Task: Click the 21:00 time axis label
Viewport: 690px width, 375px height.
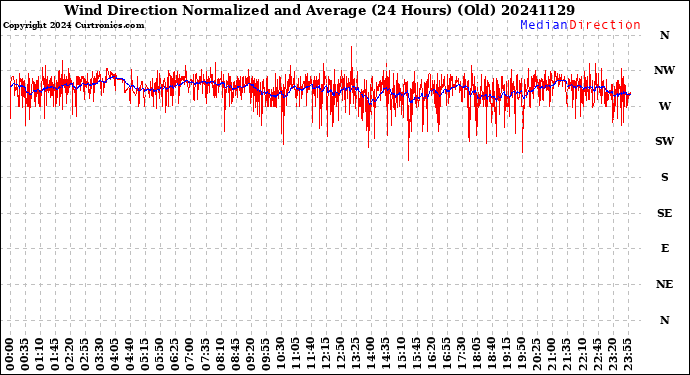Action: [x=551, y=354]
